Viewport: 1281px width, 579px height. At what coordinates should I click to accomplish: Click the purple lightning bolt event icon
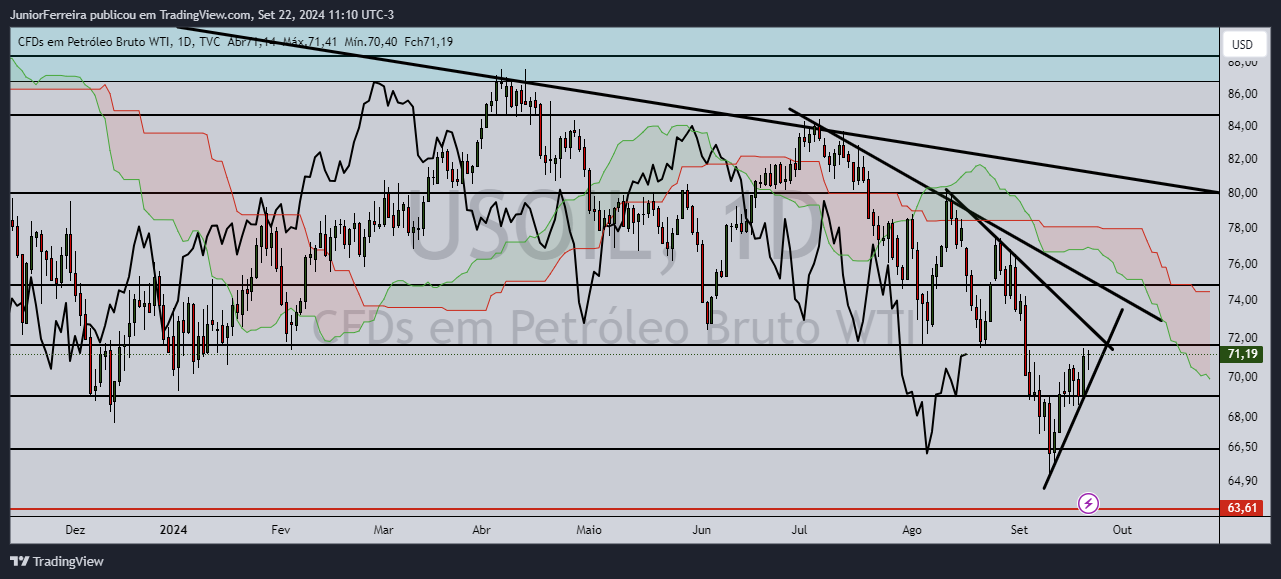(1089, 503)
